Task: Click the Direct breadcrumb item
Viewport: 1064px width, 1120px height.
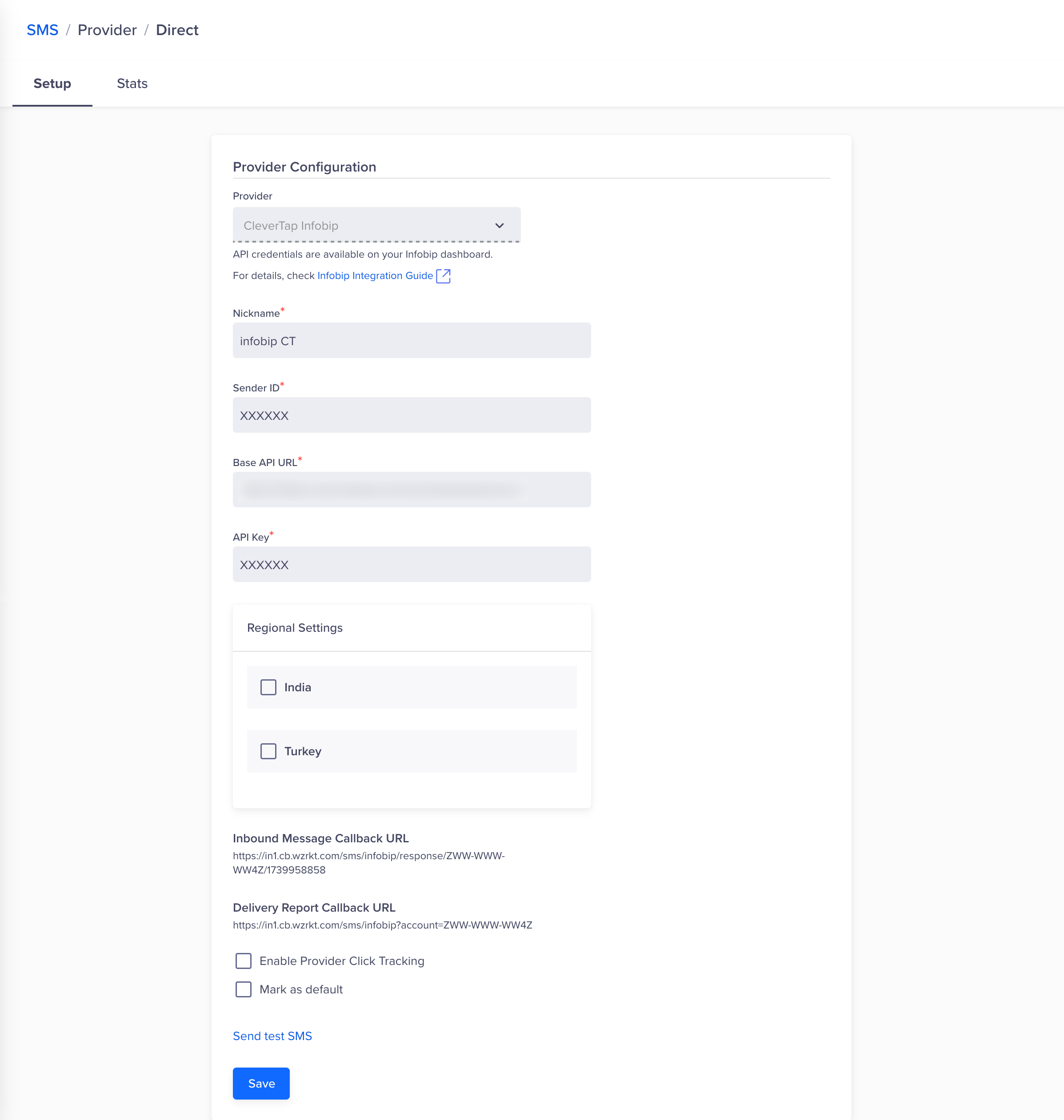Action: [x=177, y=30]
